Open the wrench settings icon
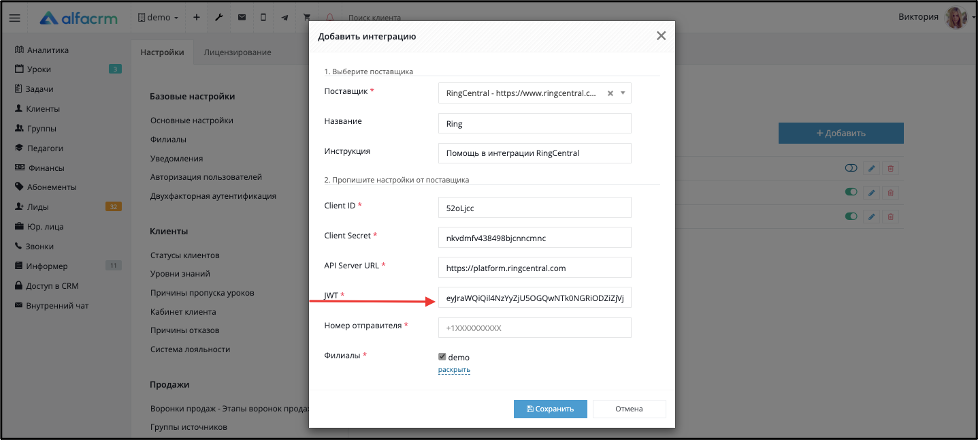Viewport: 979px width, 441px height. coord(219,17)
